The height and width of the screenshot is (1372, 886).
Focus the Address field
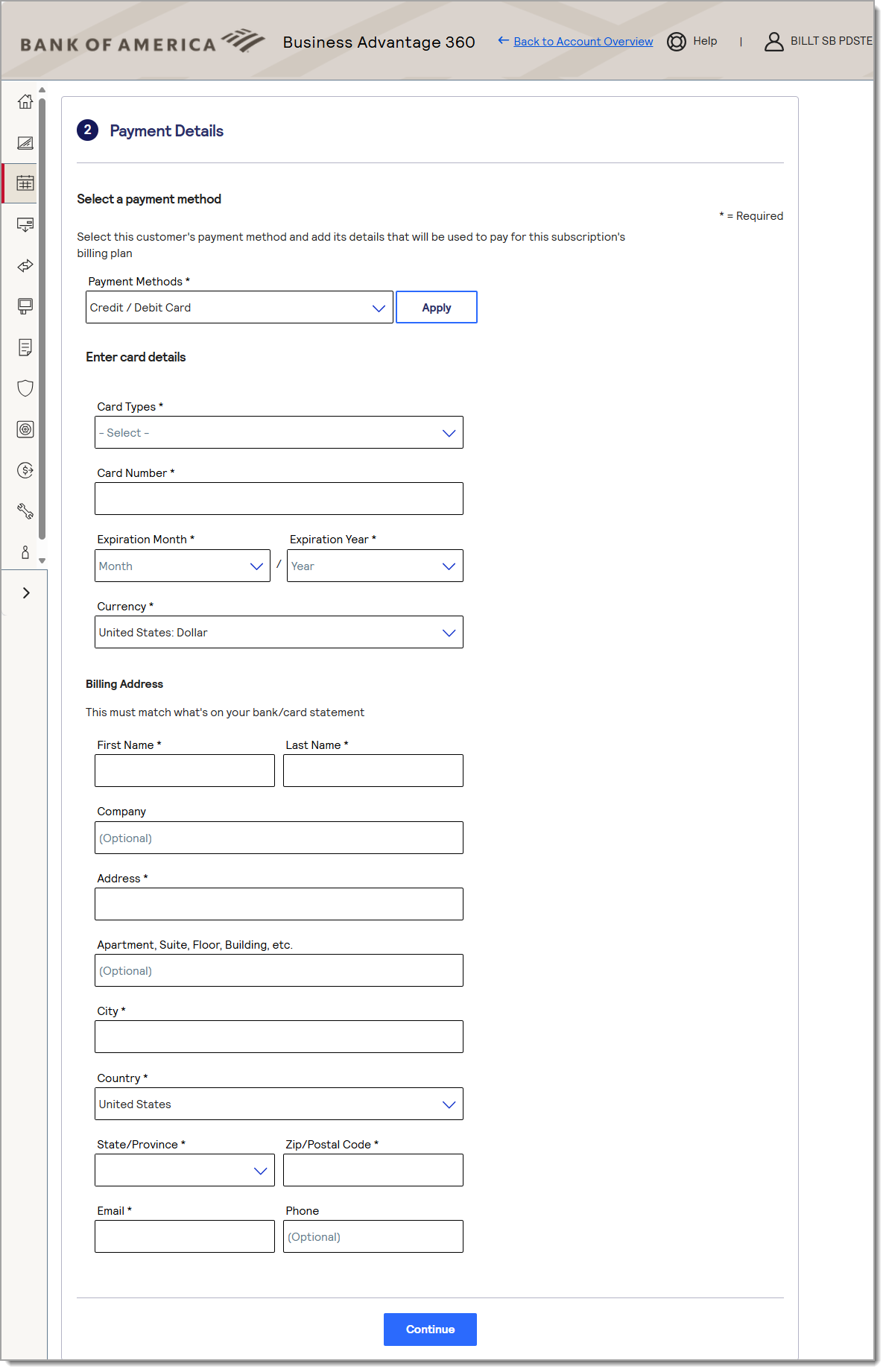279,905
